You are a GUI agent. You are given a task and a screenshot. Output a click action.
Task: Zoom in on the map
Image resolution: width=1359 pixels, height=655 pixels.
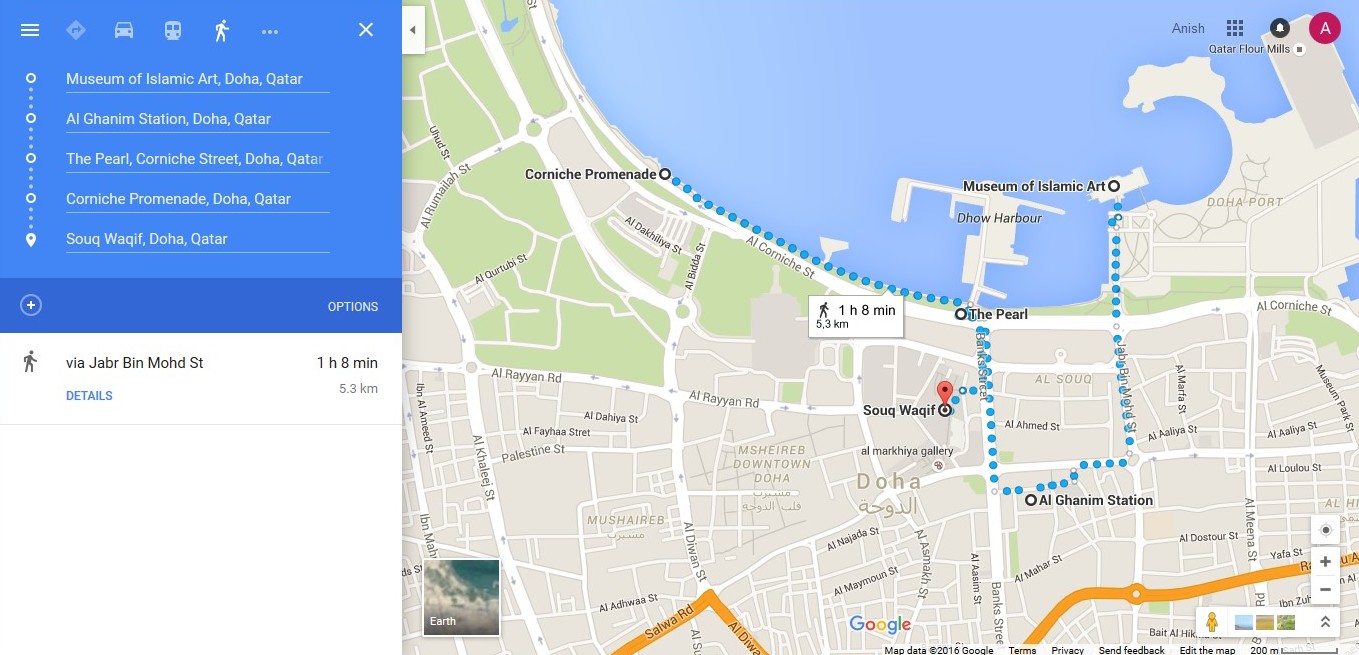[1325, 562]
